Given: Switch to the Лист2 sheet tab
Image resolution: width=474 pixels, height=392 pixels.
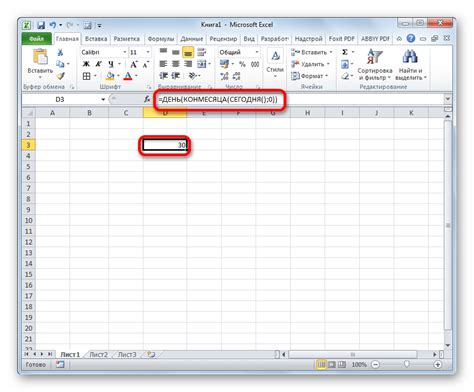Looking at the screenshot, I should click(99, 355).
